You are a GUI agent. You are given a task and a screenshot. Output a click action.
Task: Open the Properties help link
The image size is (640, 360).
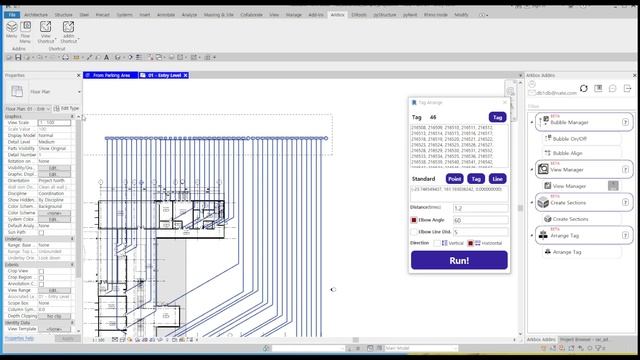[x=19, y=338]
